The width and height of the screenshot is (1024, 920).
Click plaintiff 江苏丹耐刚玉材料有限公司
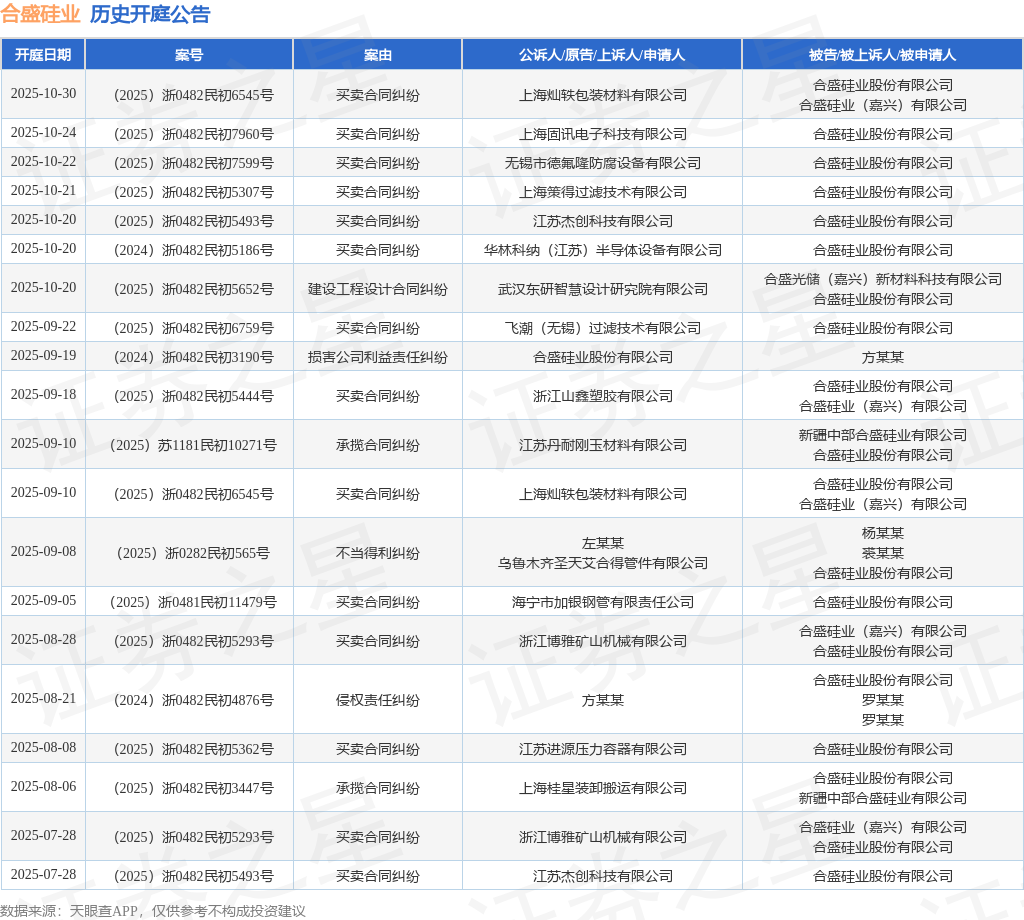point(602,445)
